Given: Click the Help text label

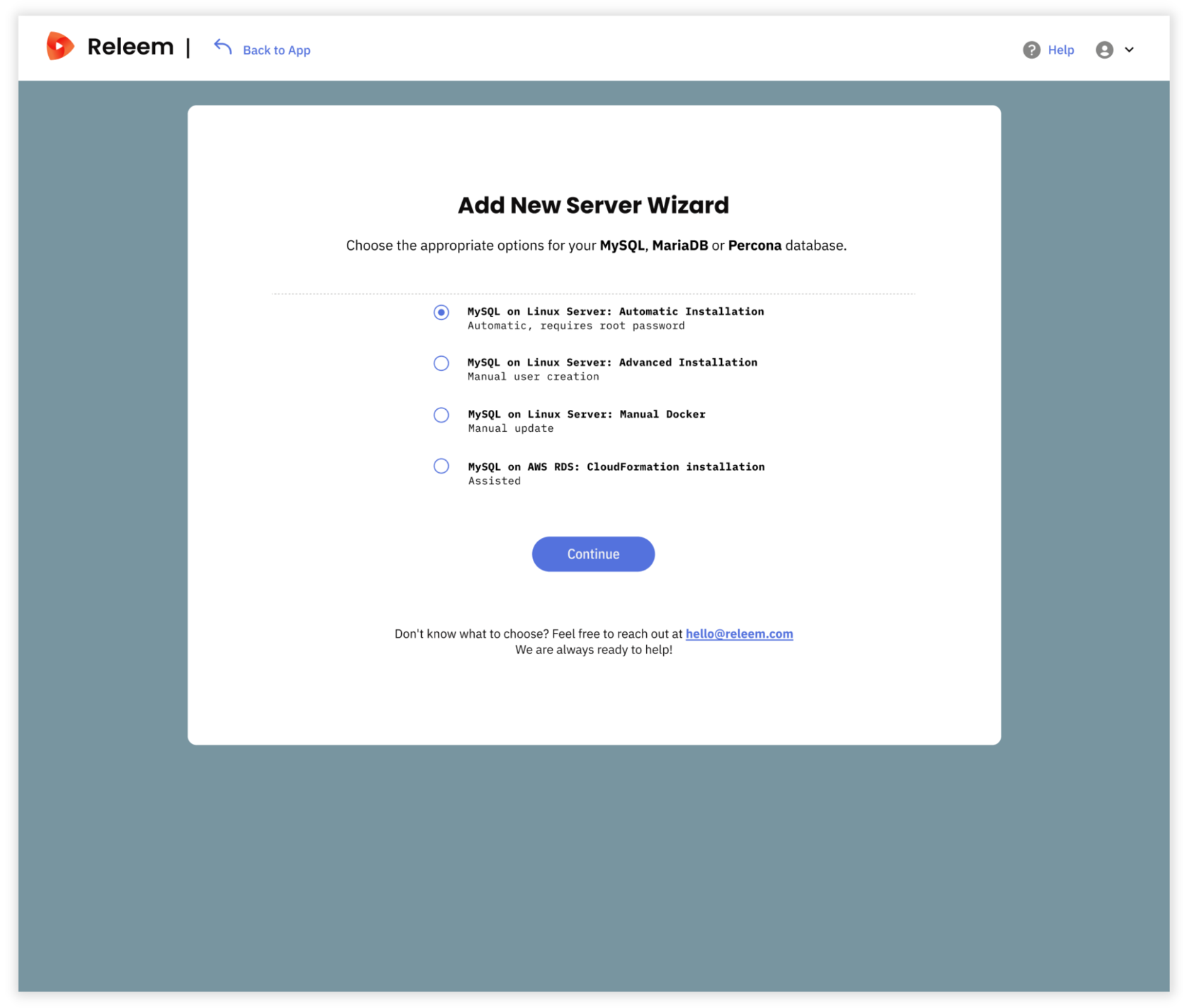Looking at the screenshot, I should coord(1060,50).
